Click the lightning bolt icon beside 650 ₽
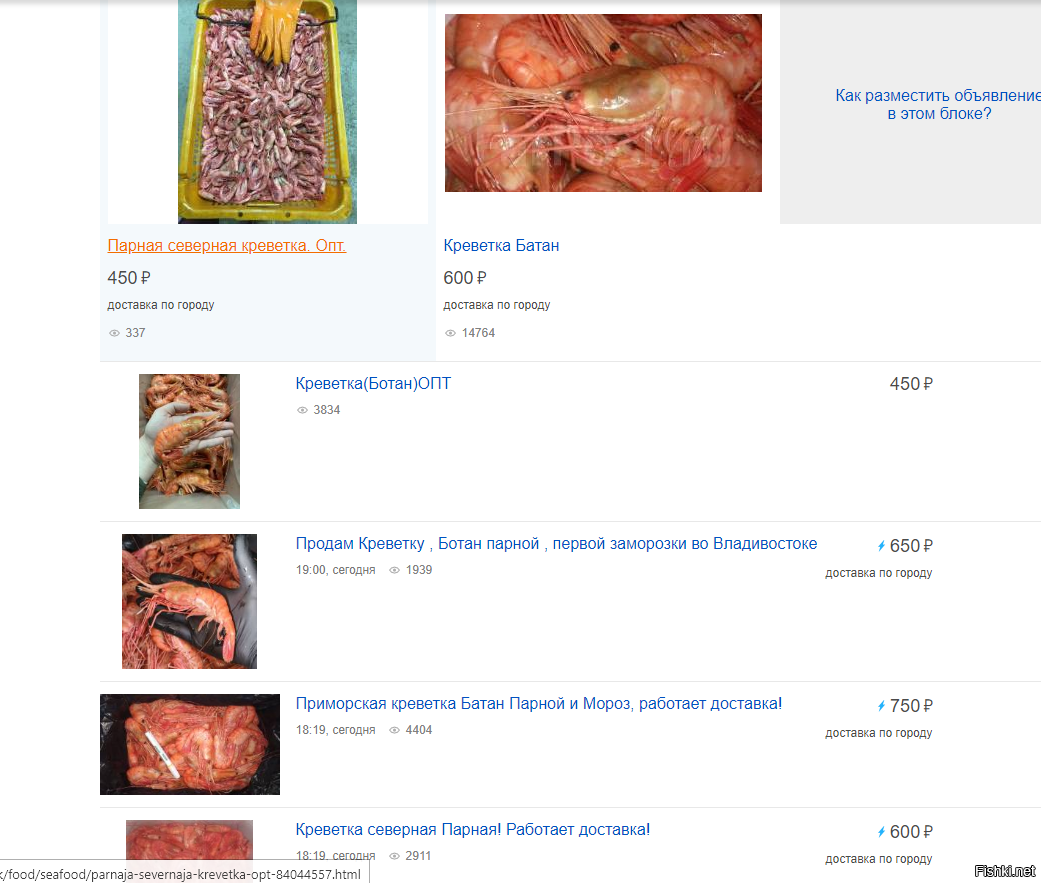The width and height of the screenshot is (1041, 883). [x=881, y=546]
